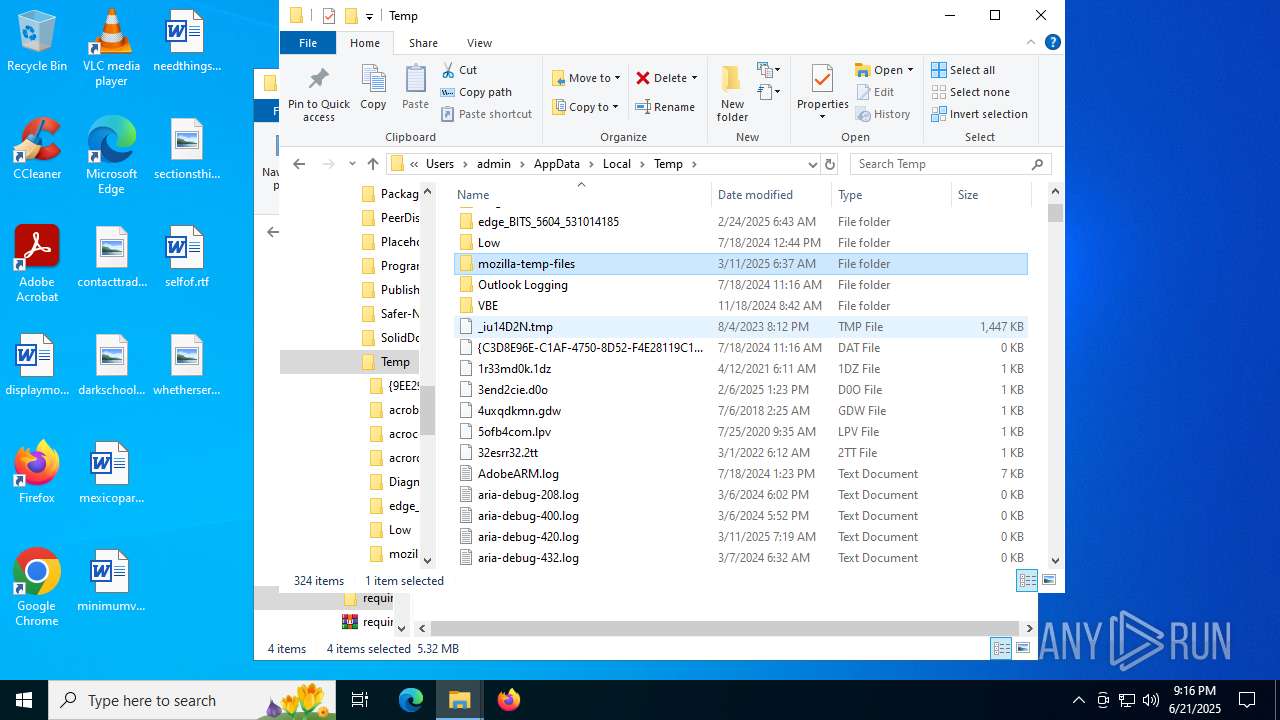Open Windows Start menu
This screenshot has height=720, width=1280.
24,700
